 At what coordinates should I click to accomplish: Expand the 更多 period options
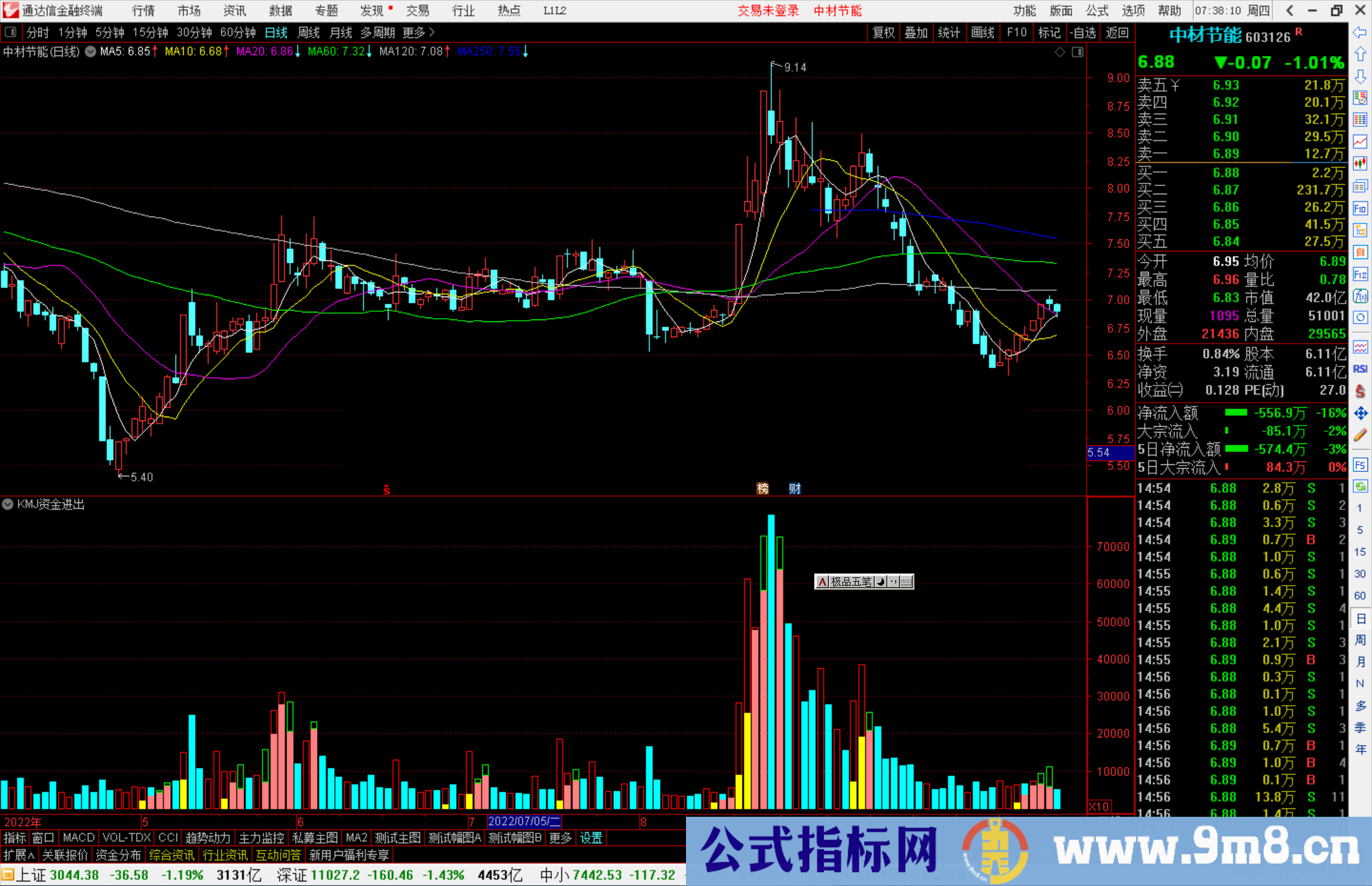(x=419, y=32)
